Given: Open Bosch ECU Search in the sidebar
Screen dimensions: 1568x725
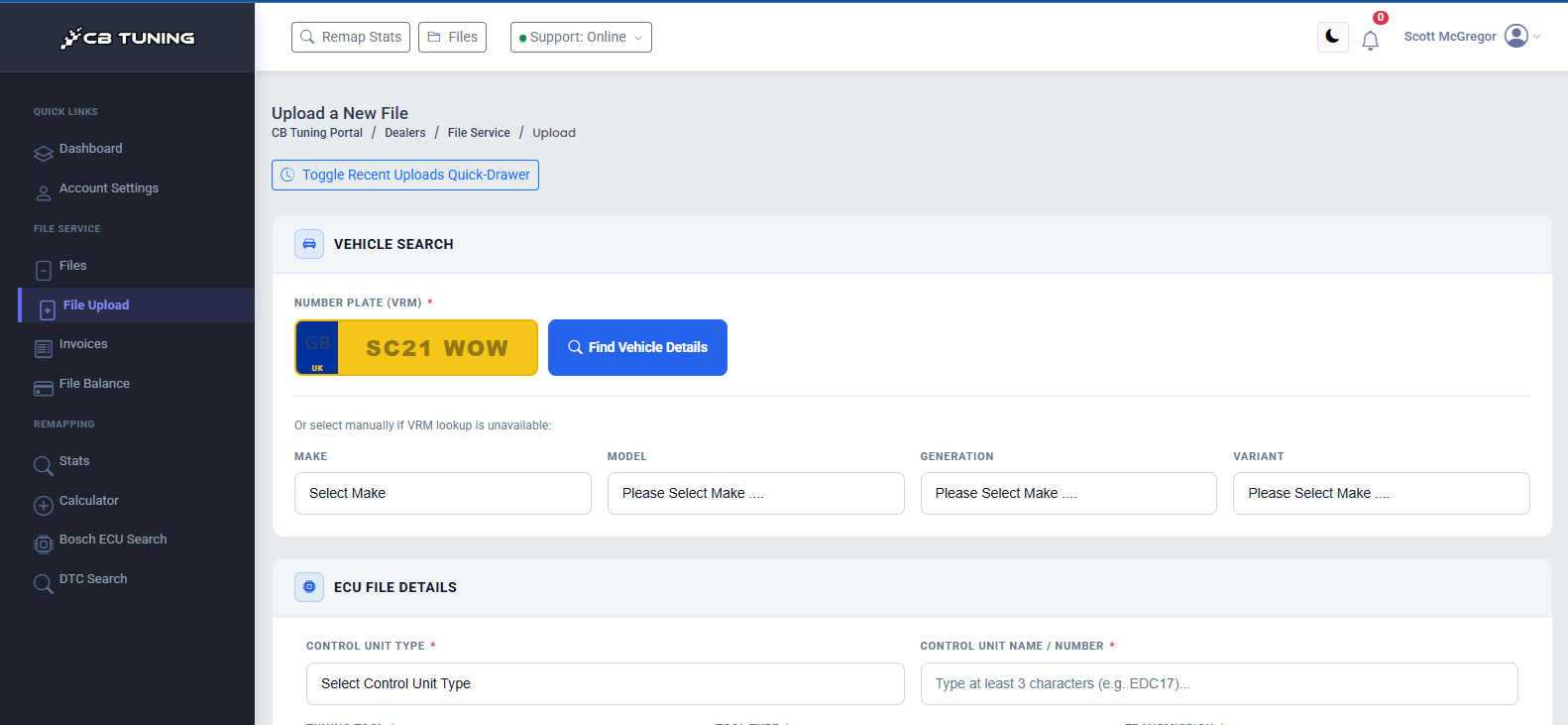Looking at the screenshot, I should pos(113,540).
